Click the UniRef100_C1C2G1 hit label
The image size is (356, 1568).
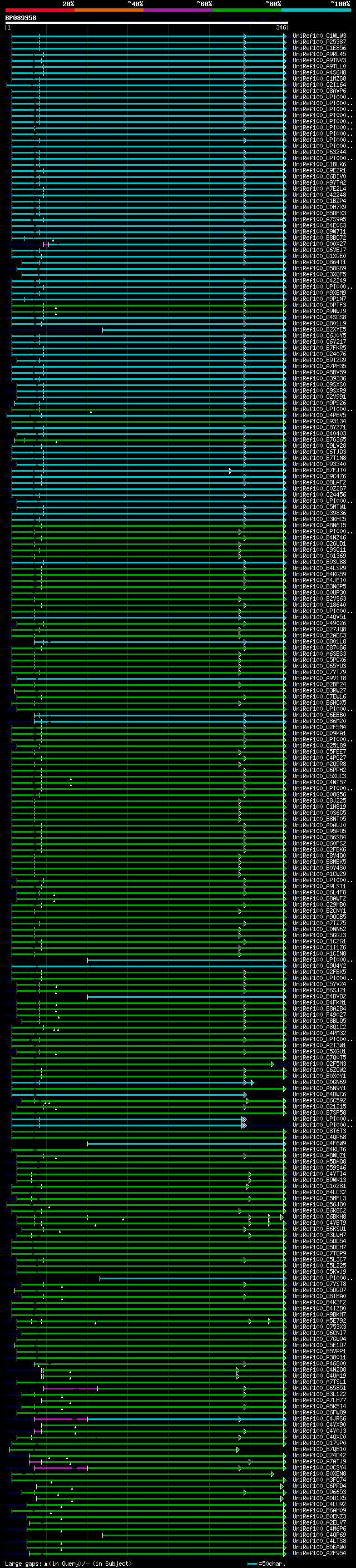pos(319,941)
